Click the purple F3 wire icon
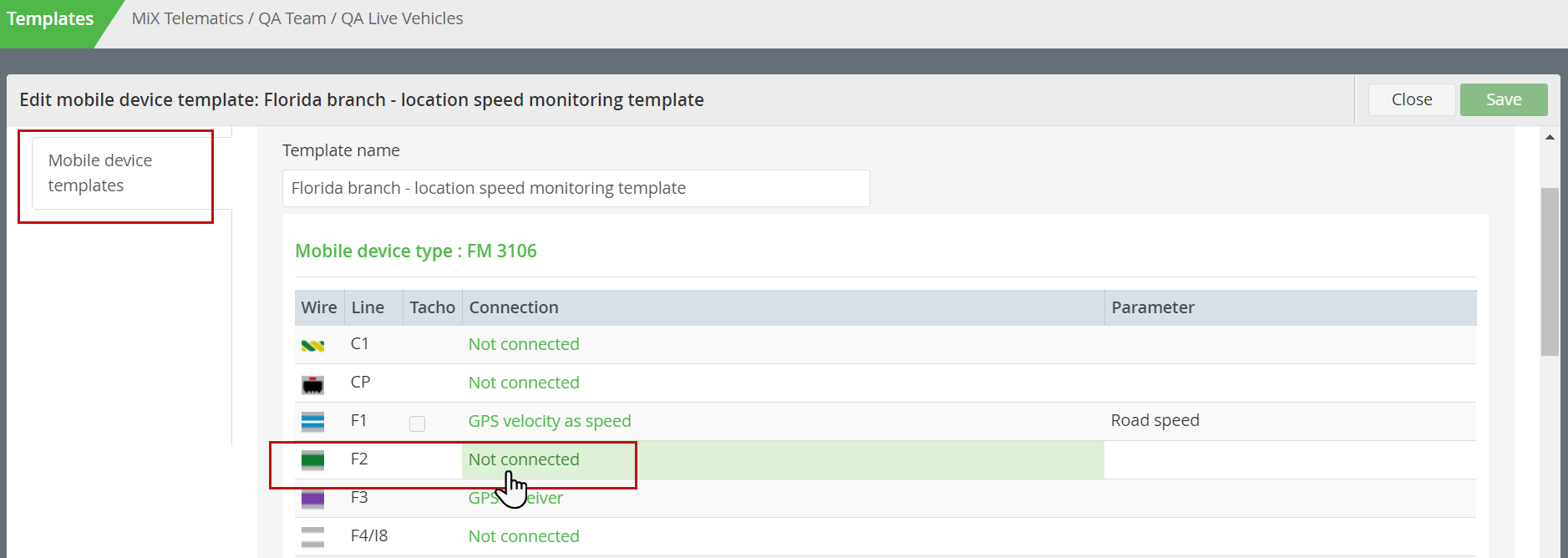Viewport: 1568px width, 558px height. point(312,499)
